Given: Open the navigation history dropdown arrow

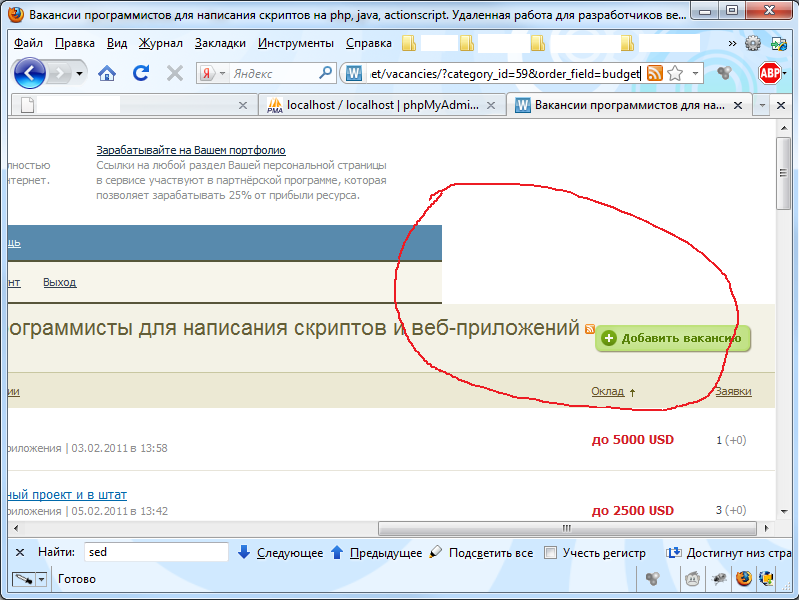Looking at the screenshot, I should point(79,74).
